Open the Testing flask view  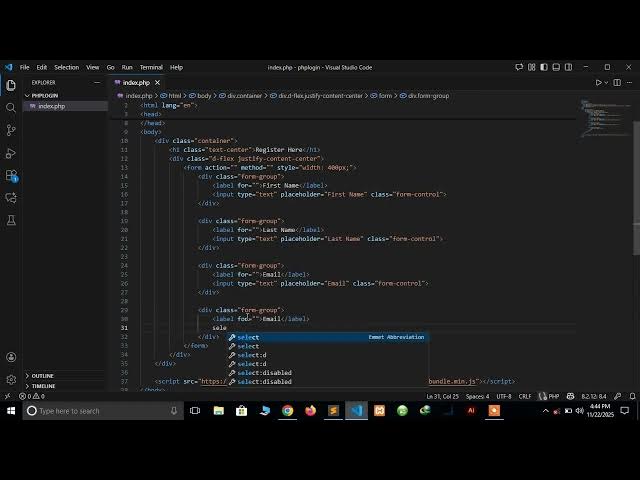click(x=11, y=220)
